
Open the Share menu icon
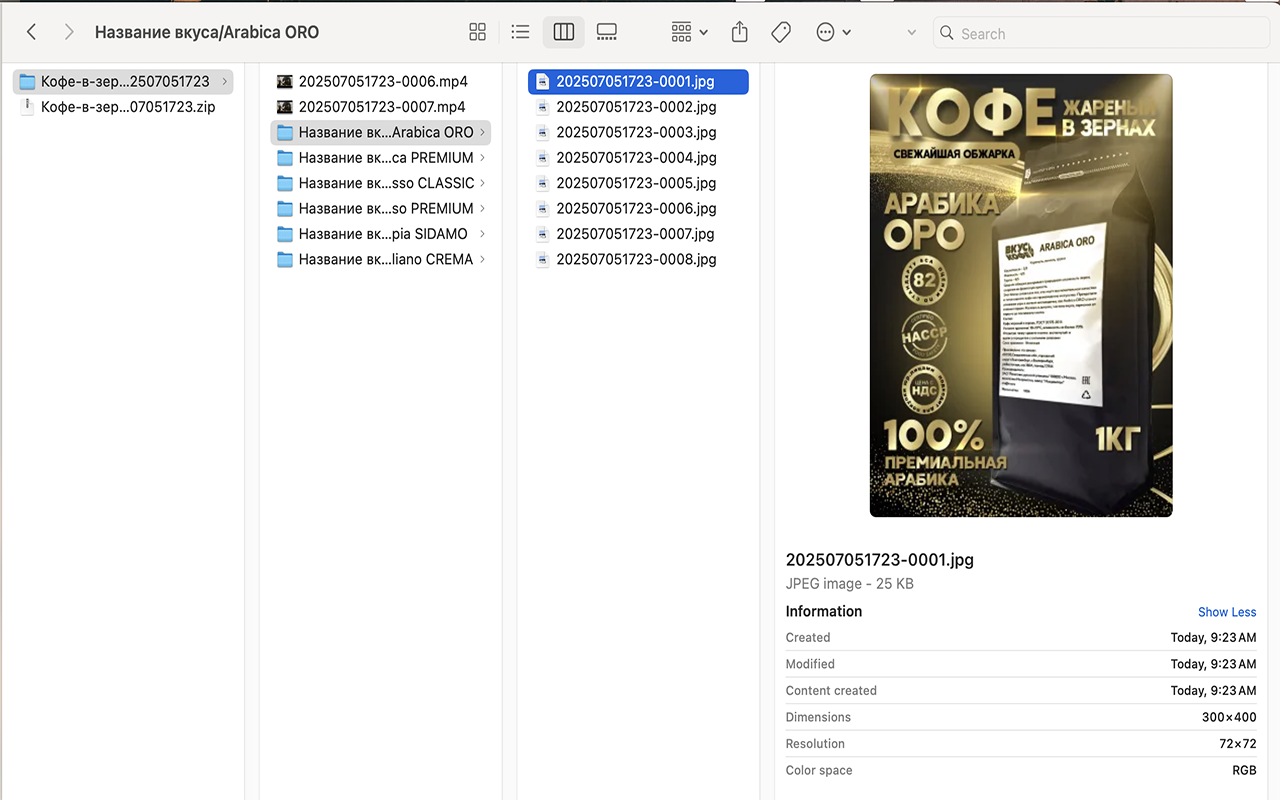tap(739, 31)
